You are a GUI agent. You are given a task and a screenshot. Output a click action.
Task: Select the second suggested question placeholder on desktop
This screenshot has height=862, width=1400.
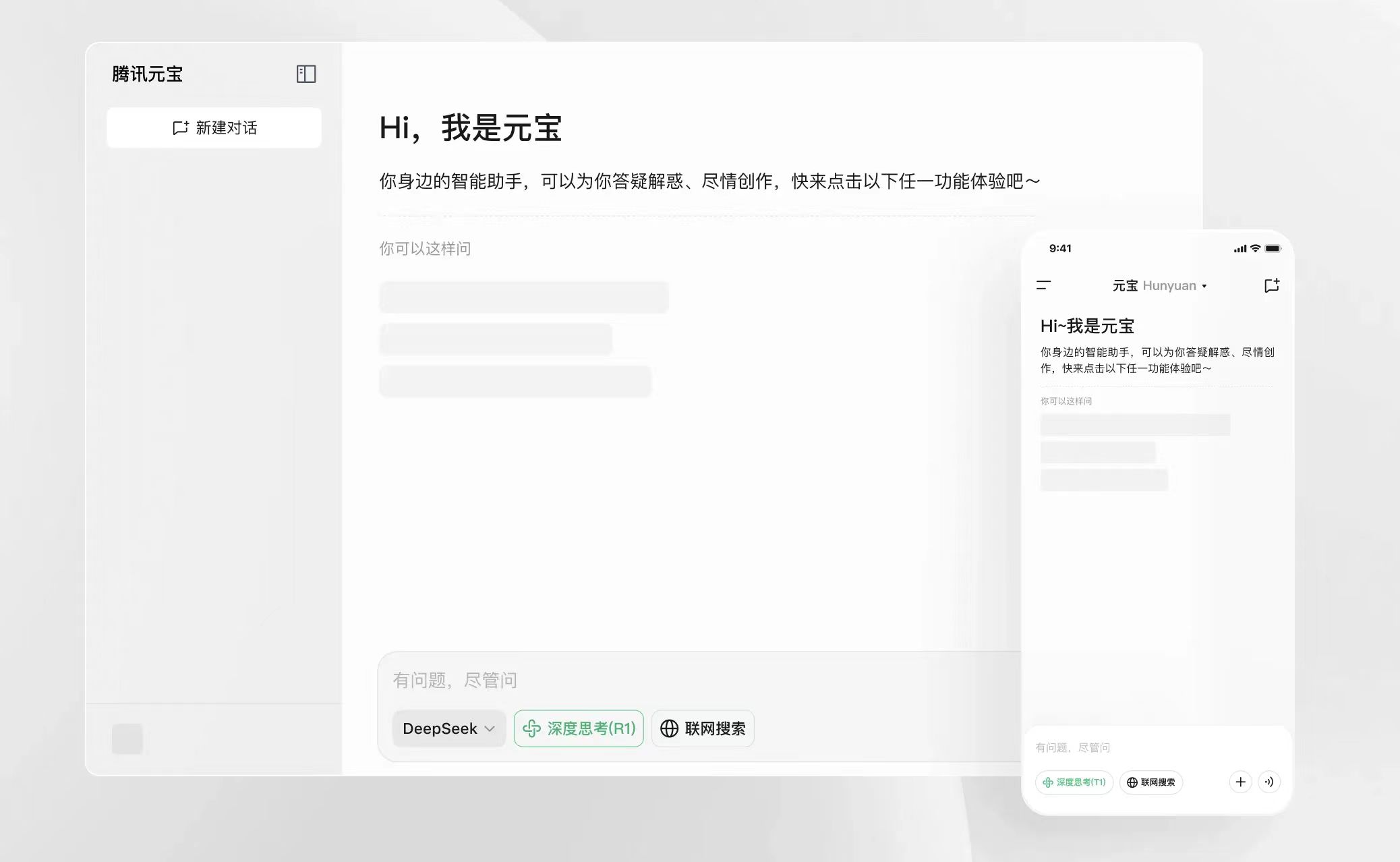pyautogui.click(x=496, y=339)
